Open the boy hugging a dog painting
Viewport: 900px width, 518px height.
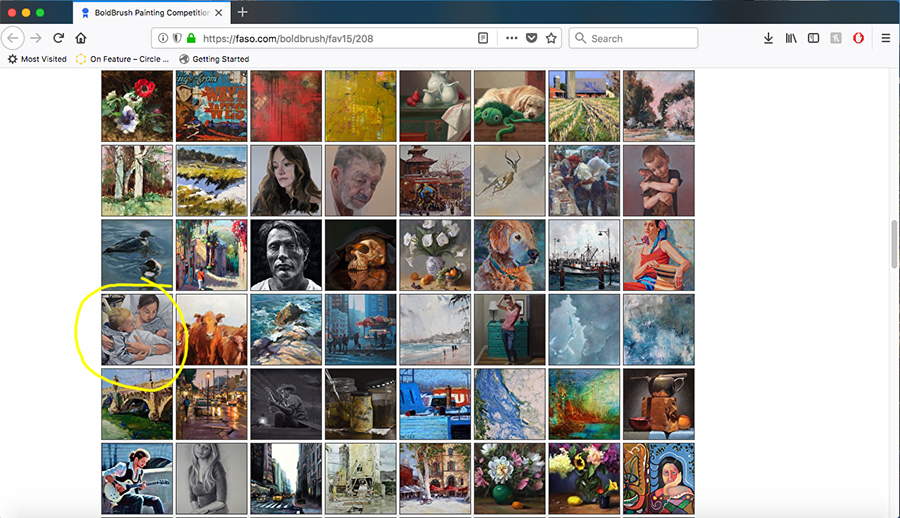659,181
